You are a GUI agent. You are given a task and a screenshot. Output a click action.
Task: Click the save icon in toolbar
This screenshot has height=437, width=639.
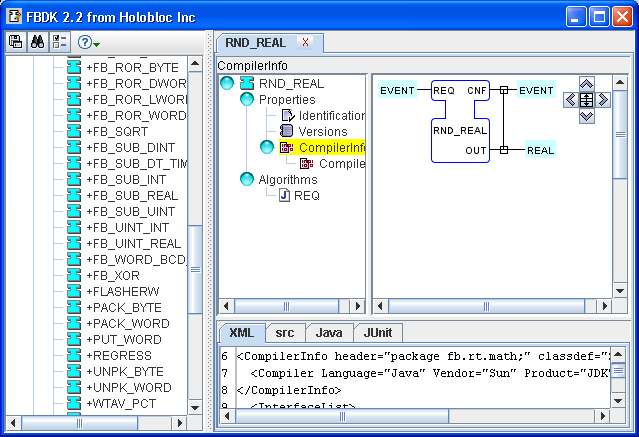coord(16,42)
